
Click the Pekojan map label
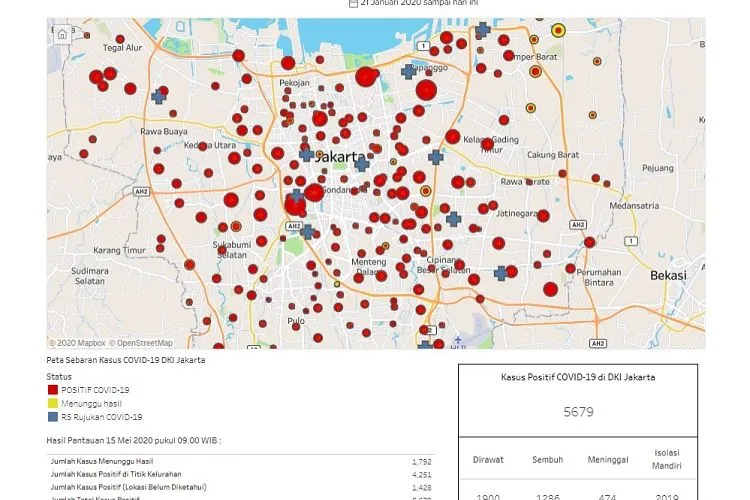tap(294, 83)
